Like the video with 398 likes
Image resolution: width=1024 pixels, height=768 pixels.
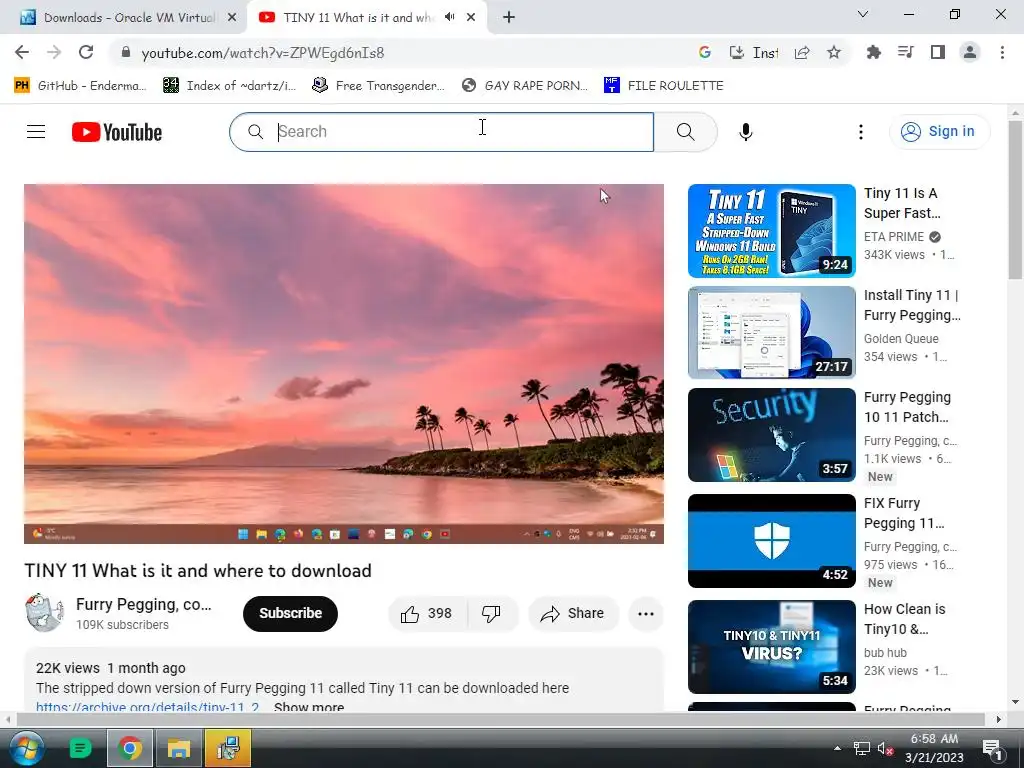coord(427,613)
